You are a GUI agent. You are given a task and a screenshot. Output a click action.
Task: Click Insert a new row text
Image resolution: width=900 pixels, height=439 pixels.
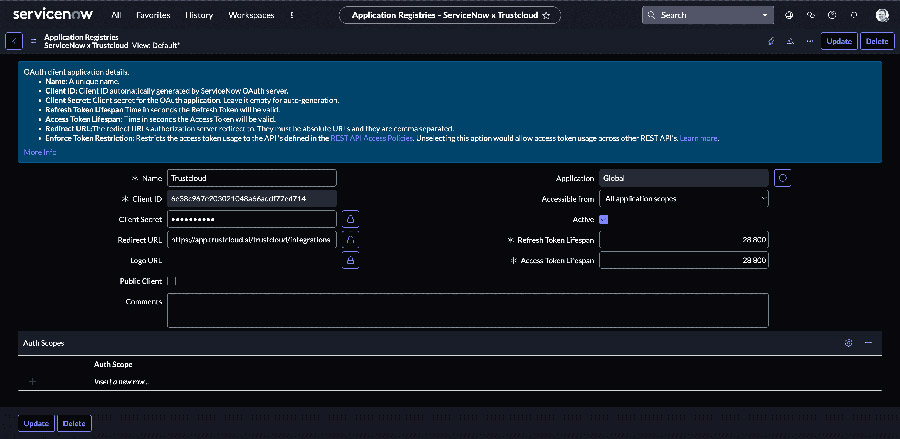click(121, 382)
